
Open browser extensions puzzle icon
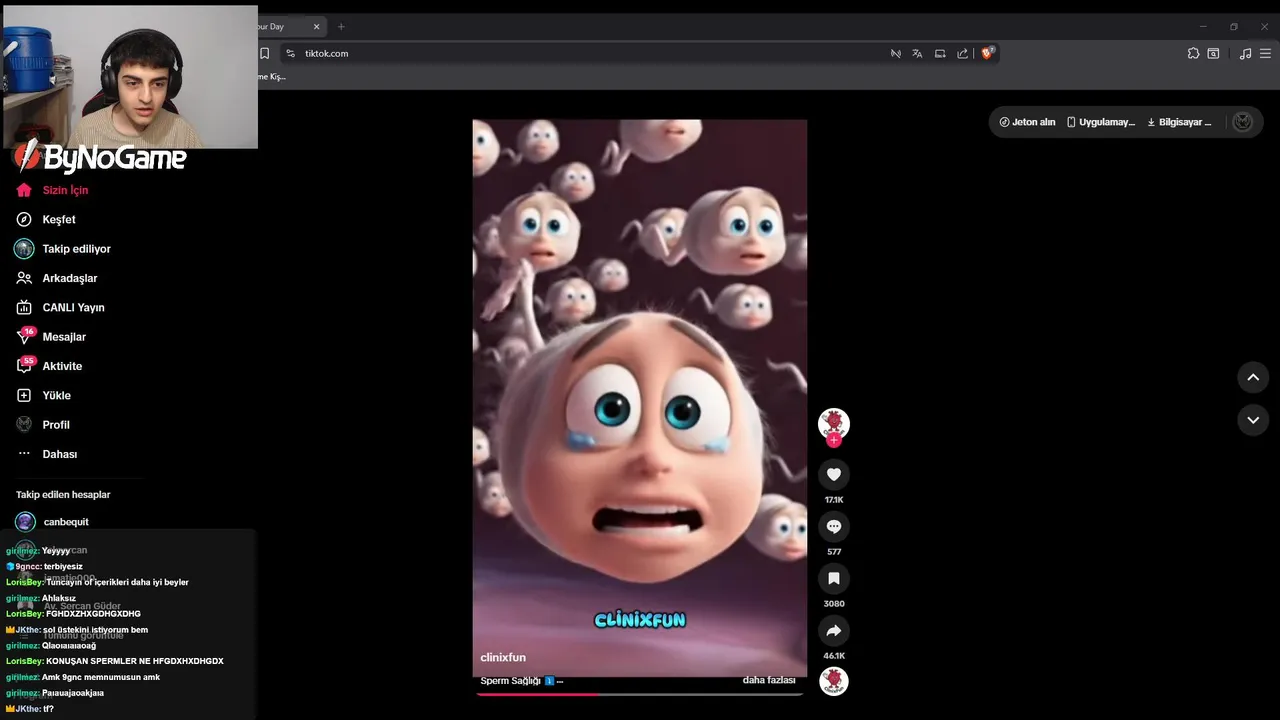(x=1193, y=53)
